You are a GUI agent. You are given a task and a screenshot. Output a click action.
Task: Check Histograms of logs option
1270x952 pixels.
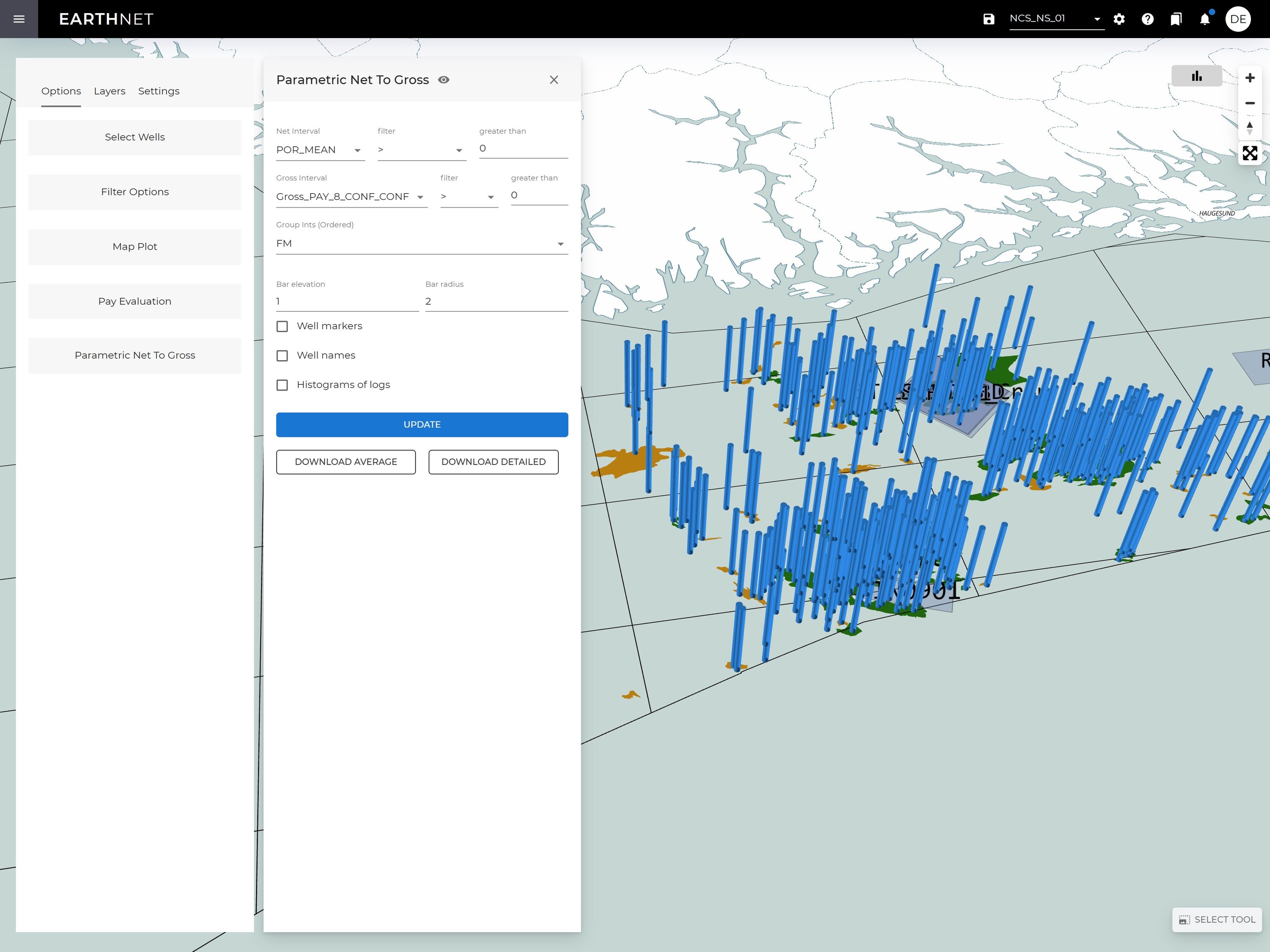[282, 385]
